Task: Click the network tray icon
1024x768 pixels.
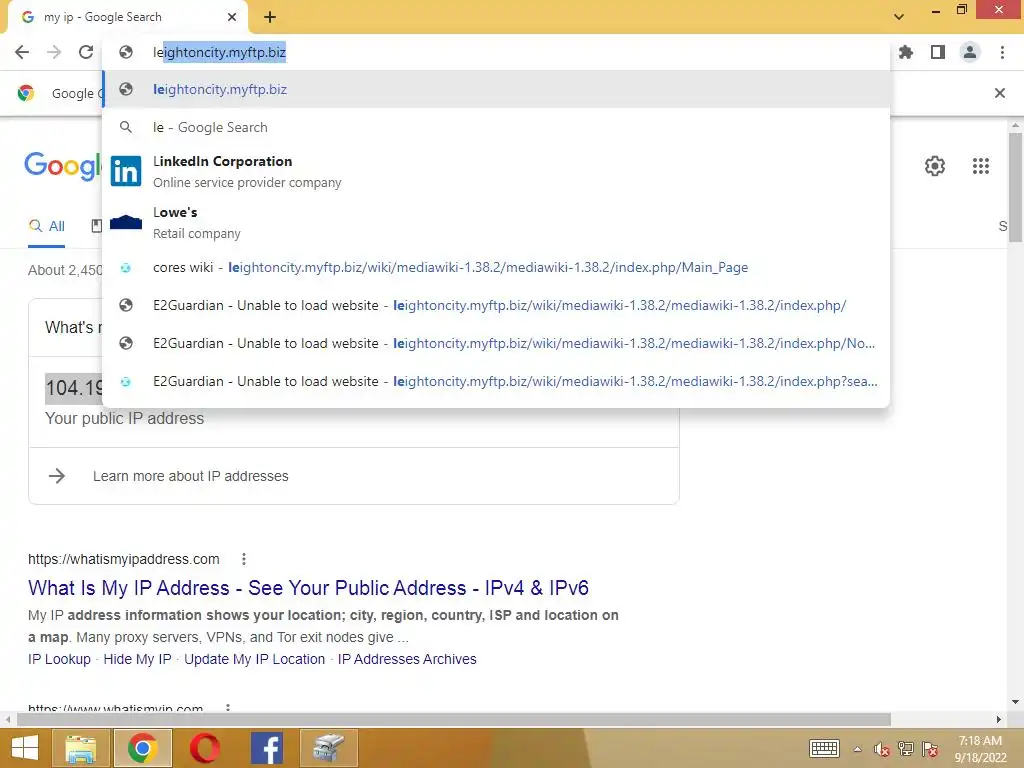Action: pos(906,748)
